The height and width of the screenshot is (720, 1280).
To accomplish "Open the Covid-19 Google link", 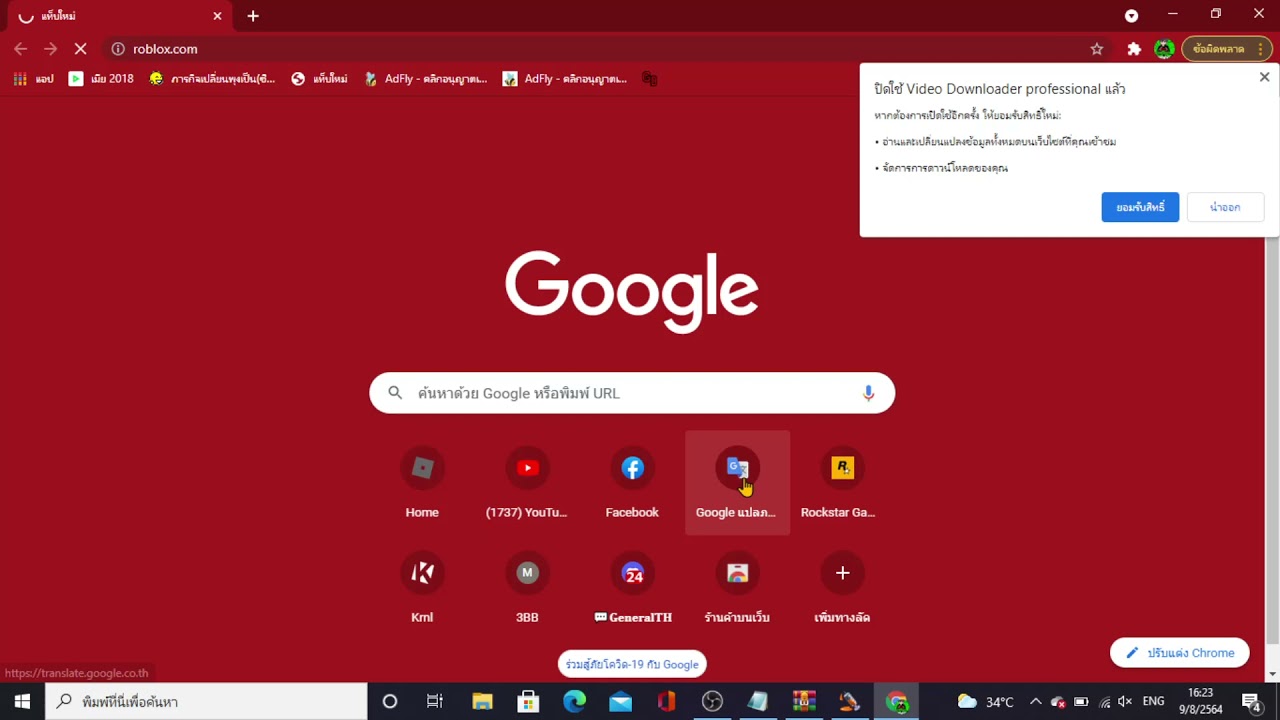I will pyautogui.click(x=632, y=664).
